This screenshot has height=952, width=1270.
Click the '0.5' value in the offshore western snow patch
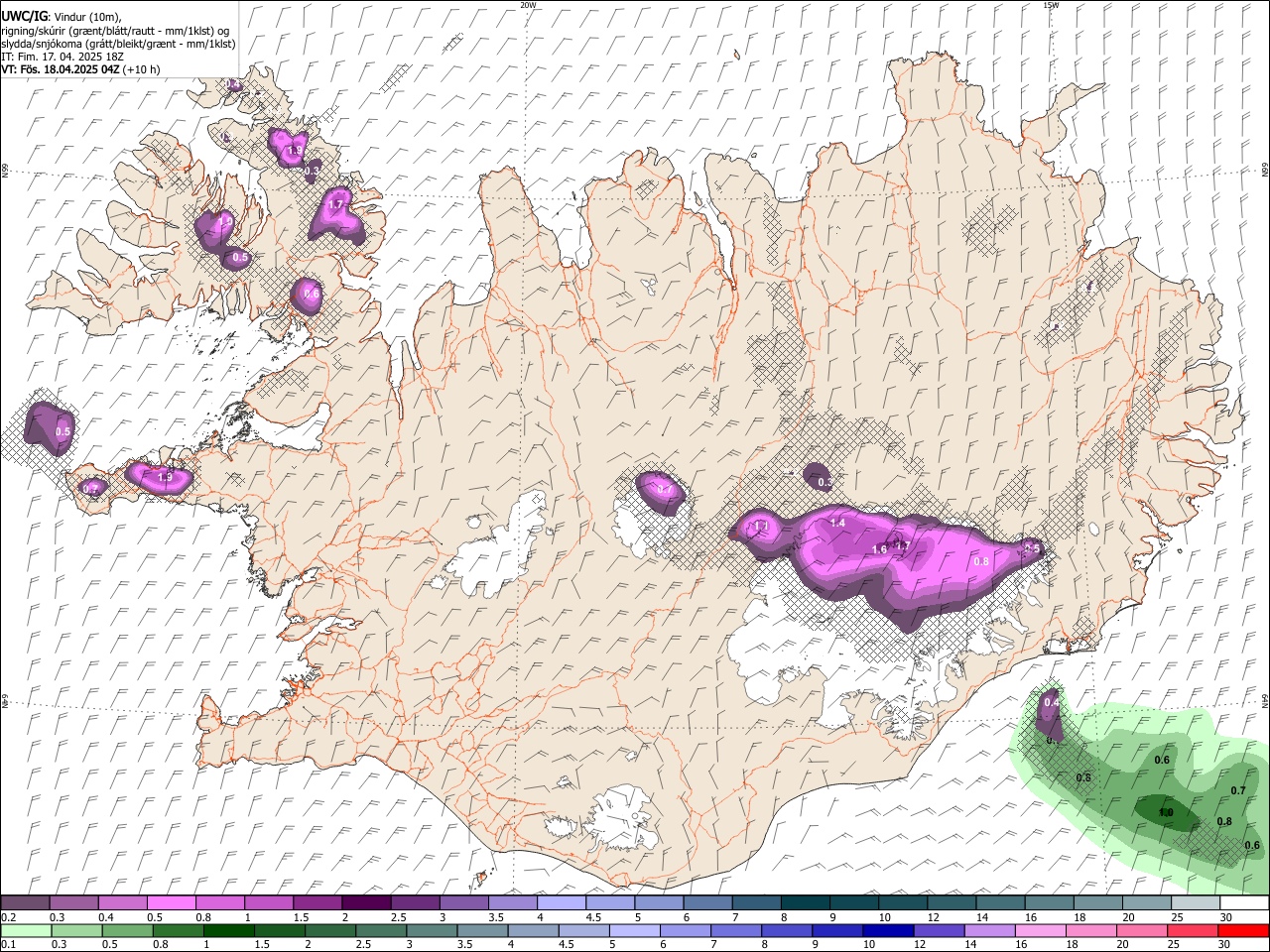(x=63, y=432)
